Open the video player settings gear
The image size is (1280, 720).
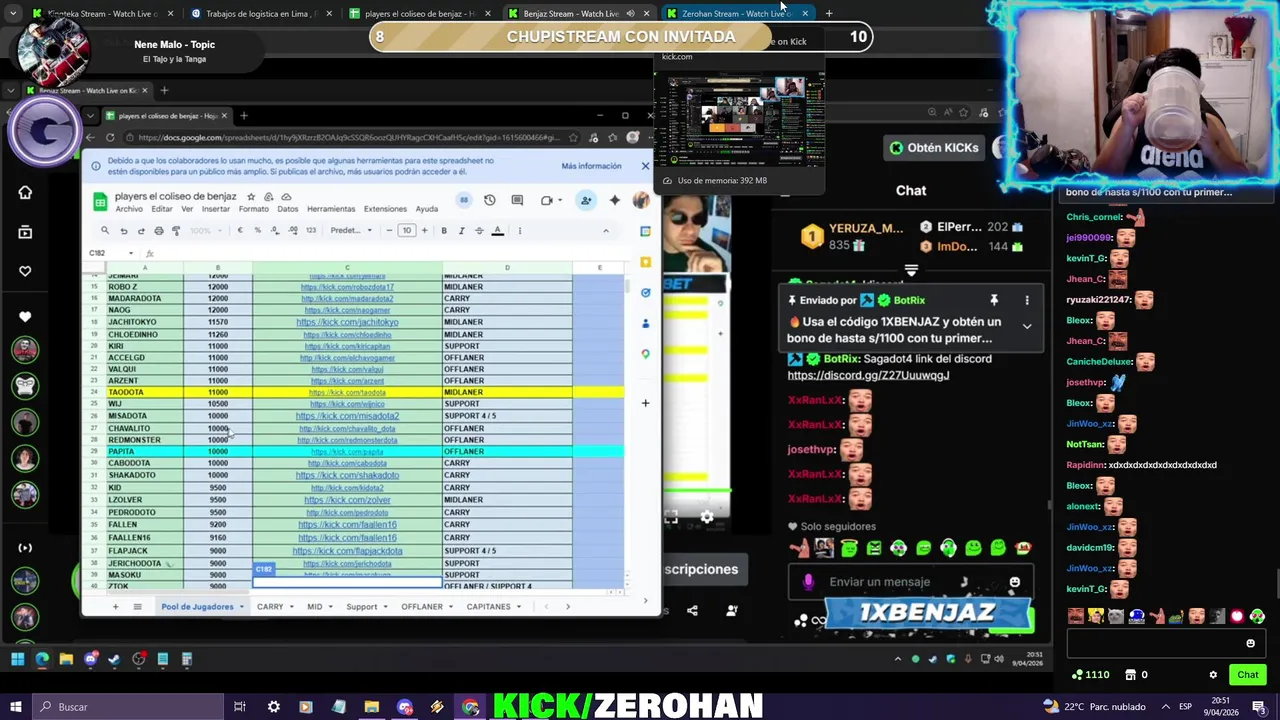click(x=707, y=517)
